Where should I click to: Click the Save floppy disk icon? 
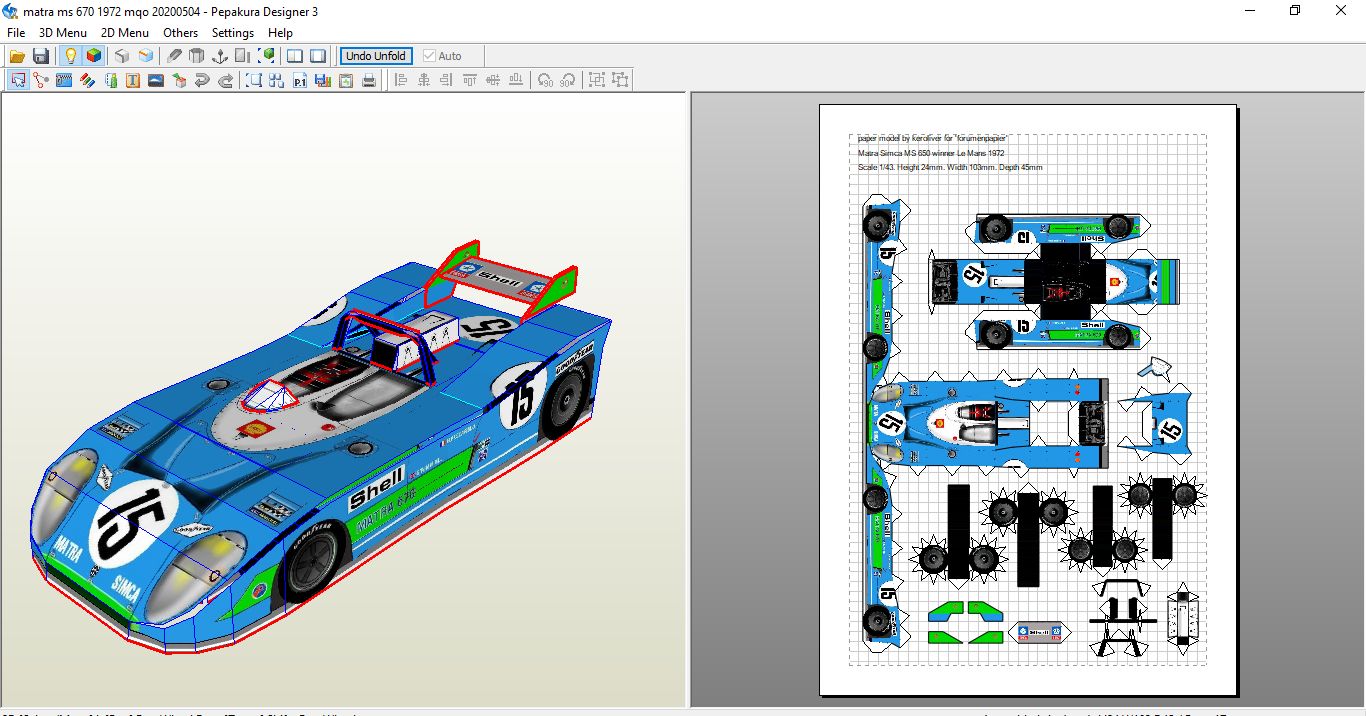pos(41,56)
